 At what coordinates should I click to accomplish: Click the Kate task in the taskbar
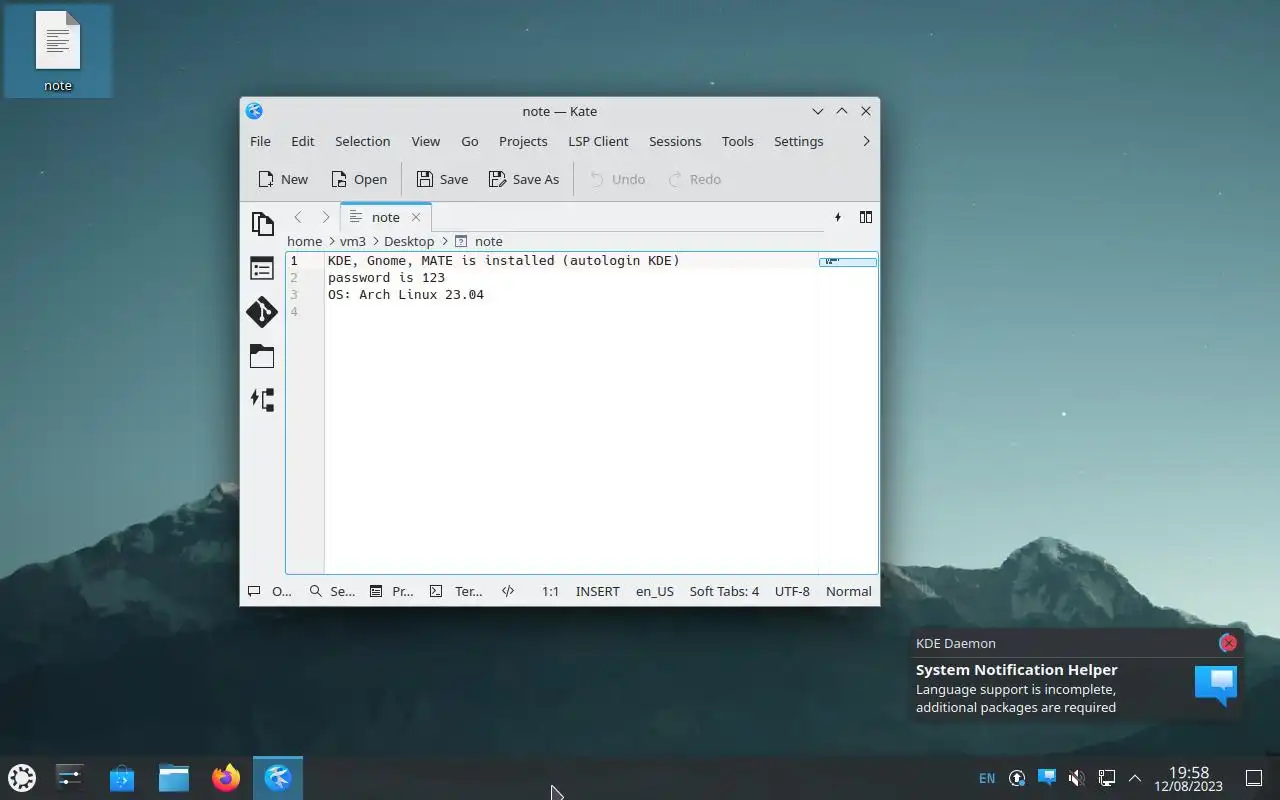[278, 777]
